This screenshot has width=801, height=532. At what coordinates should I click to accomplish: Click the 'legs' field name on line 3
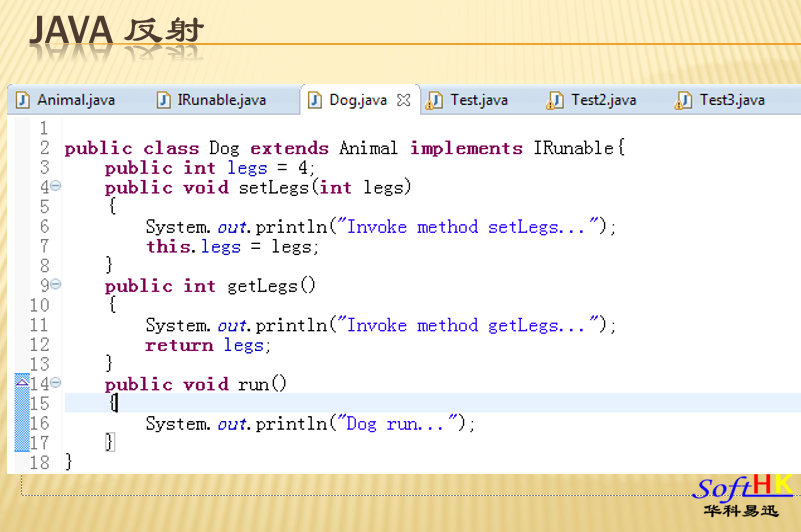coord(247,168)
